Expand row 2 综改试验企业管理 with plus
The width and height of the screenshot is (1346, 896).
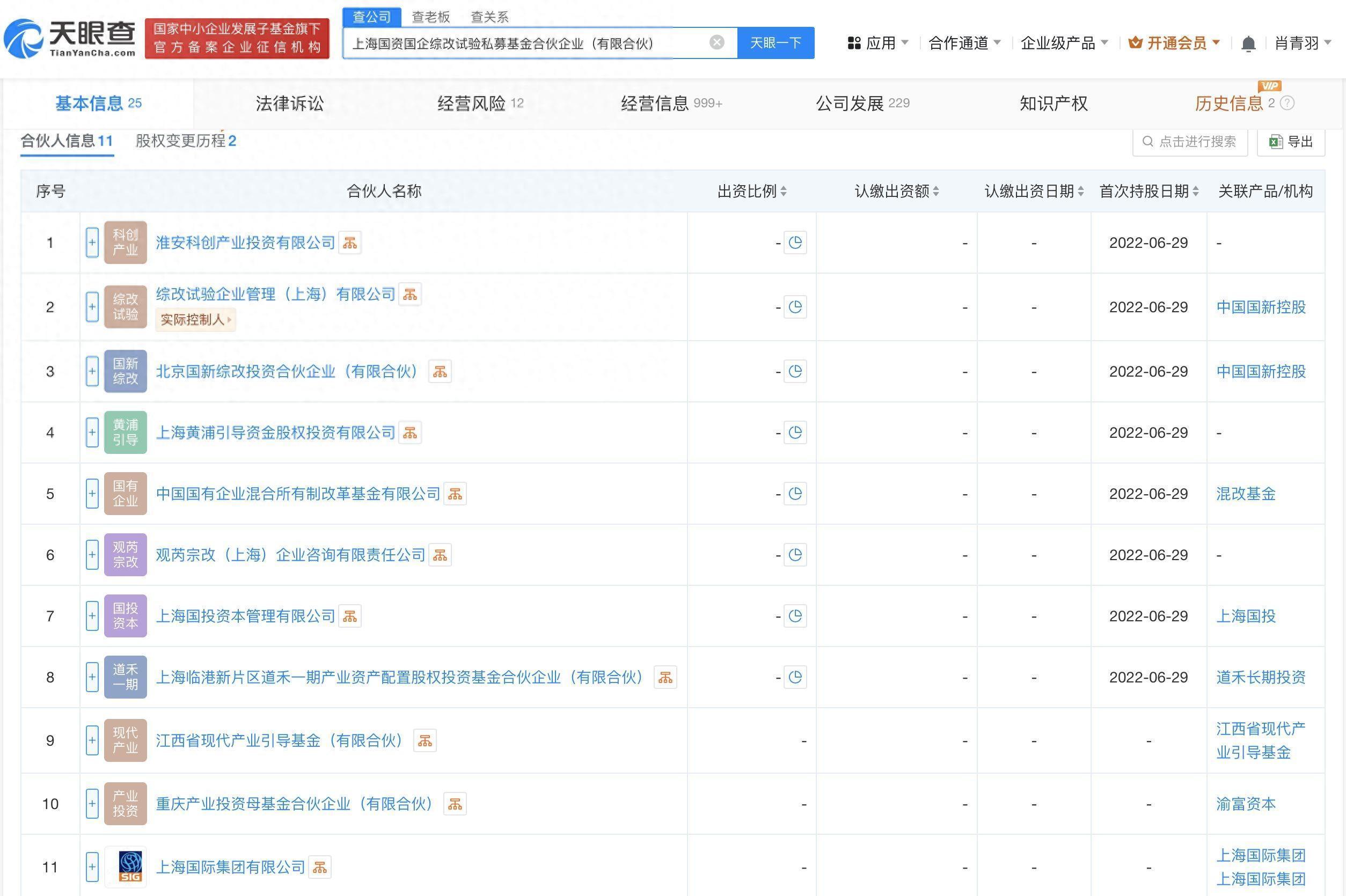tap(92, 307)
